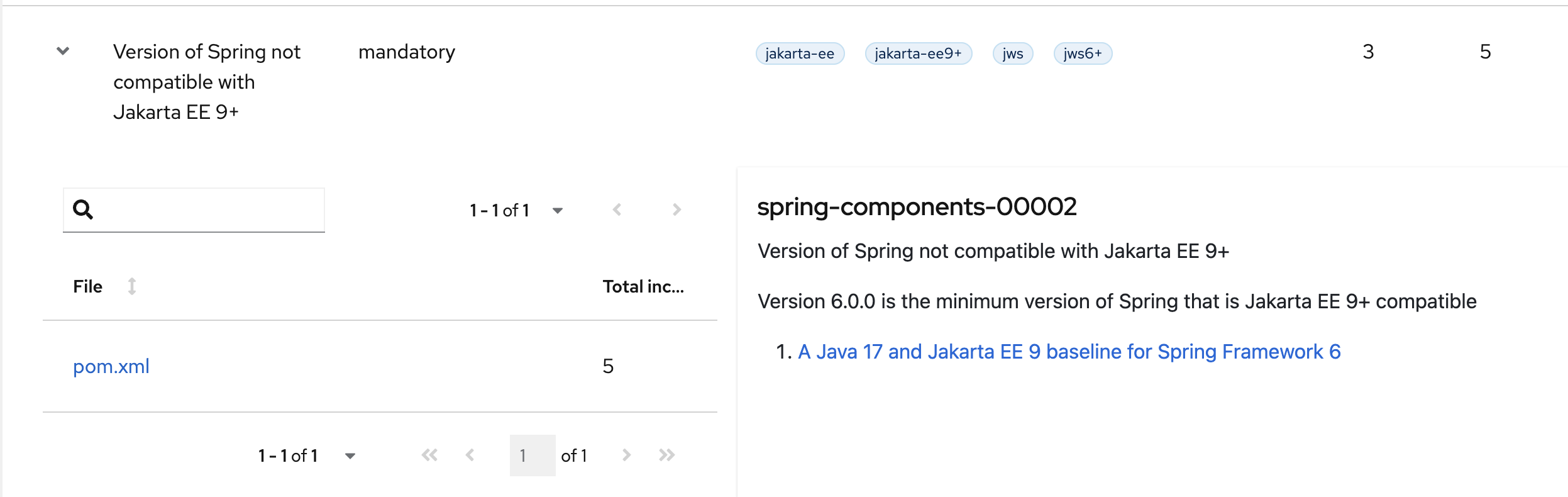Collapse the Spring version issue row

click(x=63, y=51)
